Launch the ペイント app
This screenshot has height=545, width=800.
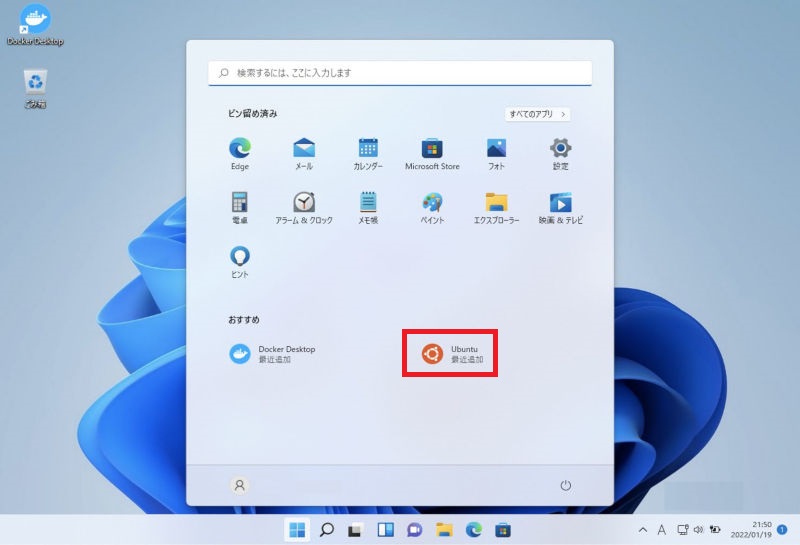pyautogui.click(x=432, y=208)
